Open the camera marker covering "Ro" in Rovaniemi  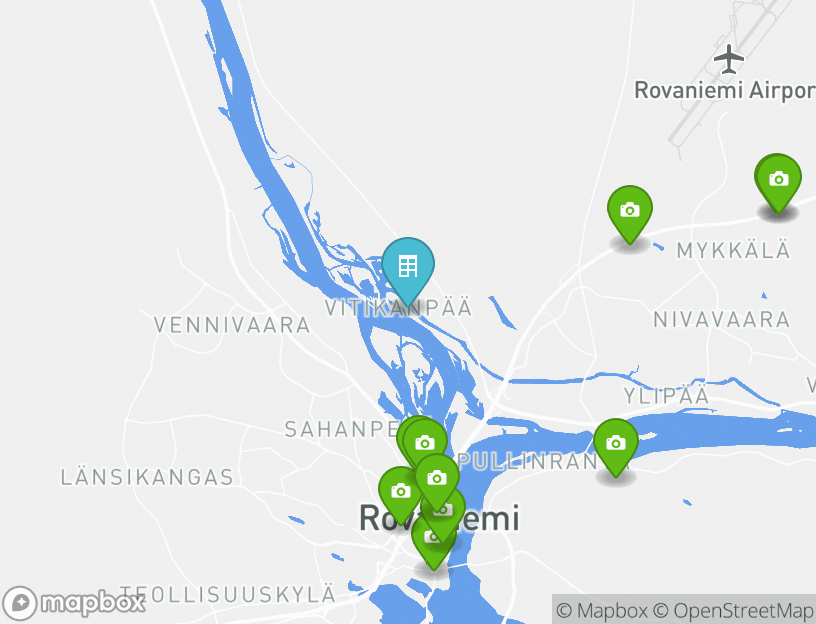(400, 493)
